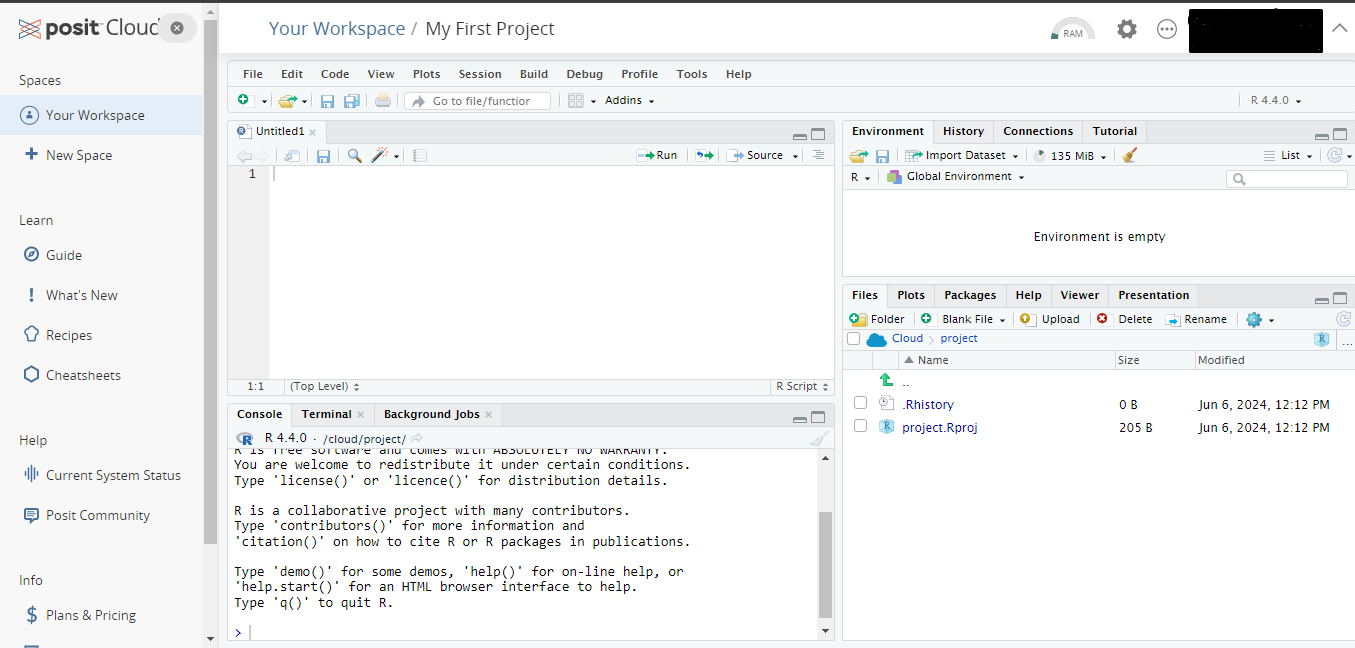Viewport: 1355px width, 648px height.
Task: Open an existing file with the folder icon
Action: 287,101
